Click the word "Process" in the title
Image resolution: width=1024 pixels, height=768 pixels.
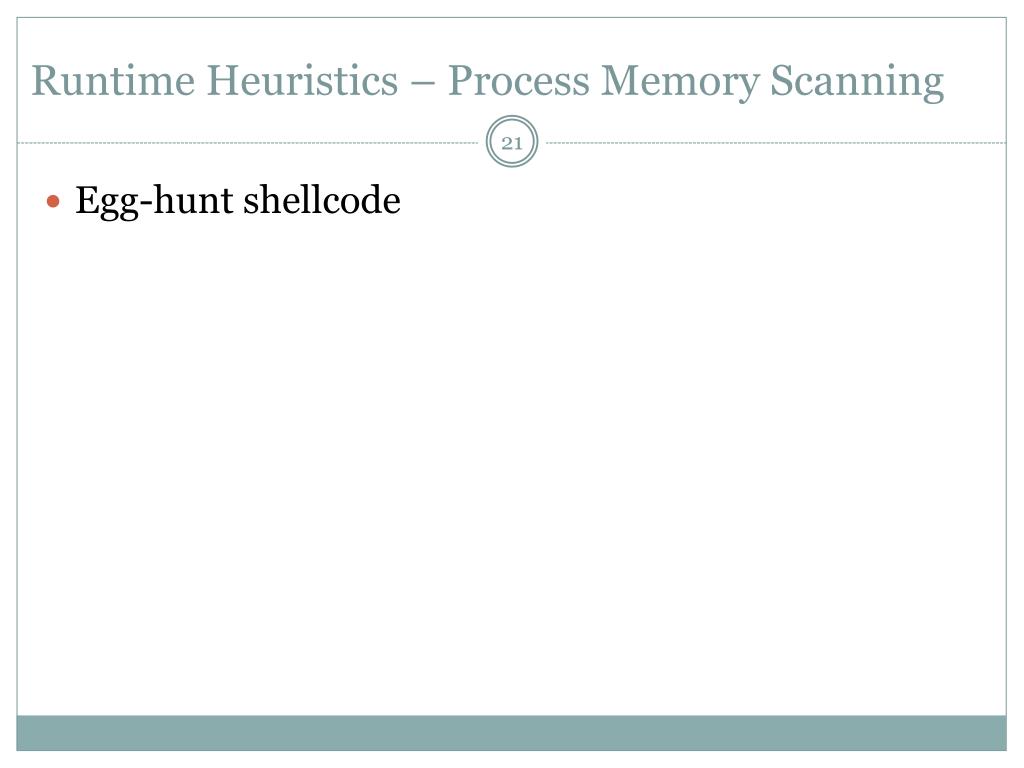[519, 80]
